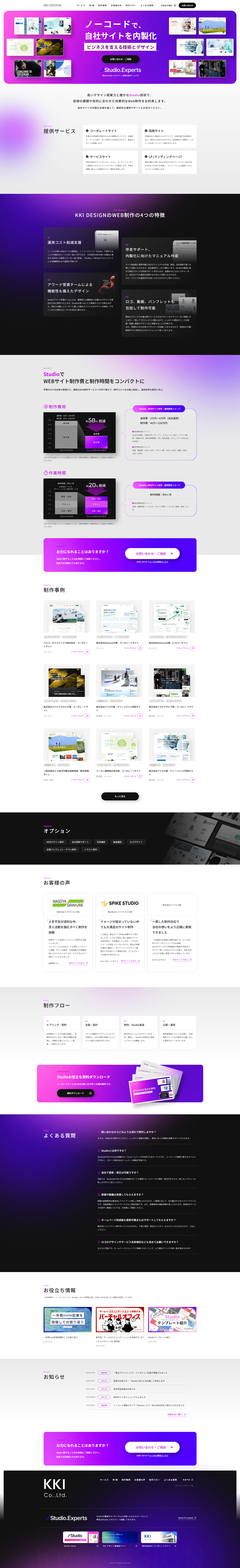Screen dimensions: 240x1568
Task: Open the green tree logo case thumbnail
Action: point(120,745)
